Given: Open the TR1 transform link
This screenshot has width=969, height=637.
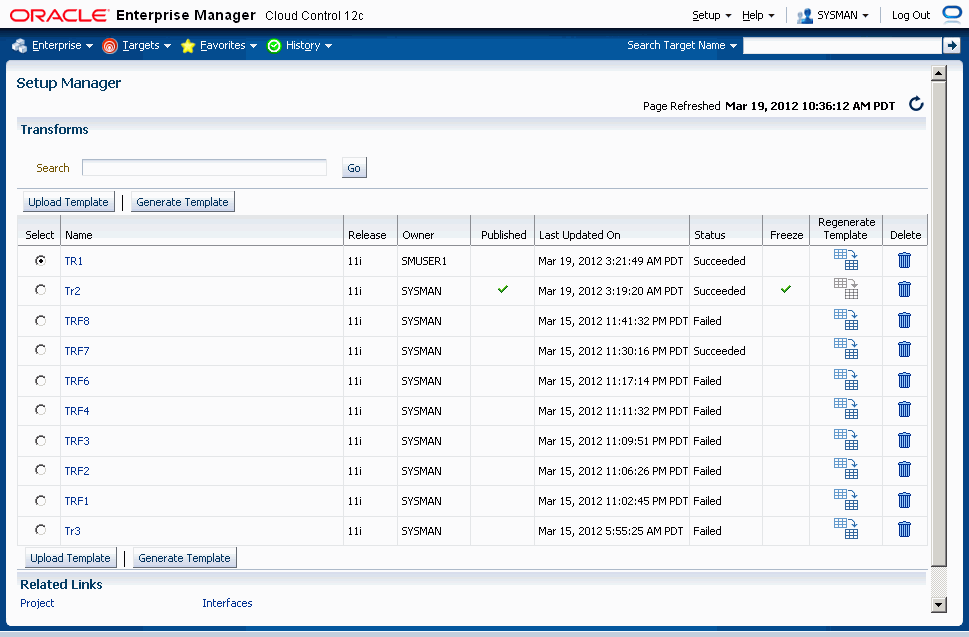Looking at the screenshot, I should [x=74, y=261].
